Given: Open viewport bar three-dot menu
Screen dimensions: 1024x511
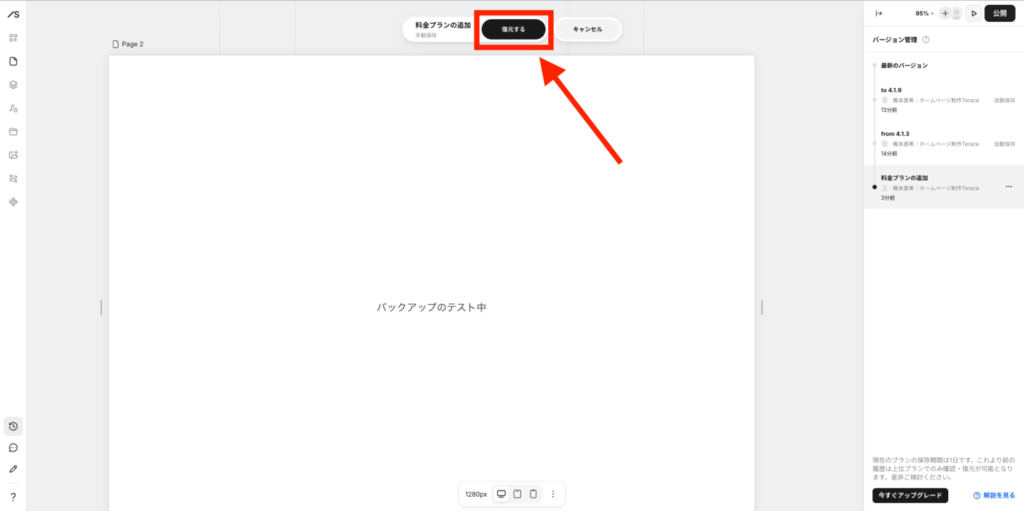Looking at the screenshot, I should (552, 494).
